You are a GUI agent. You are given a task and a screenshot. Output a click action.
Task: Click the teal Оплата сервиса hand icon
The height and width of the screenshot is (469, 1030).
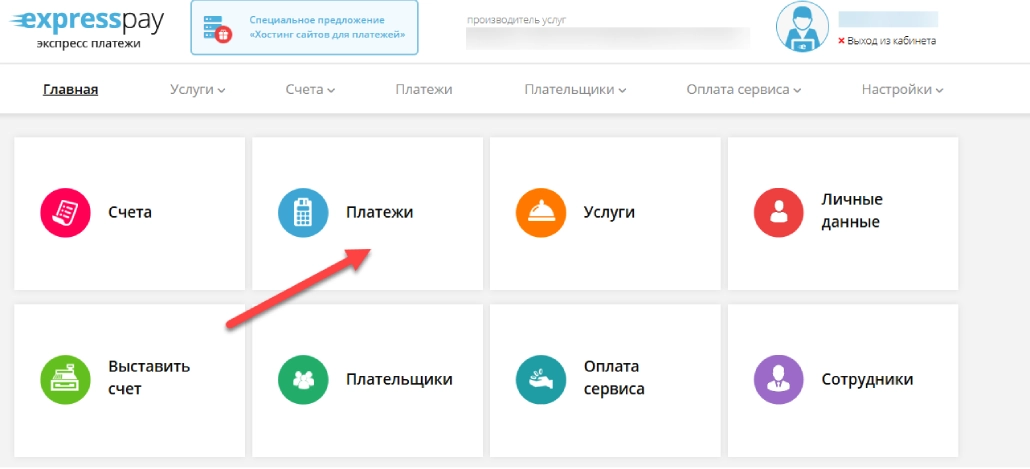(541, 379)
